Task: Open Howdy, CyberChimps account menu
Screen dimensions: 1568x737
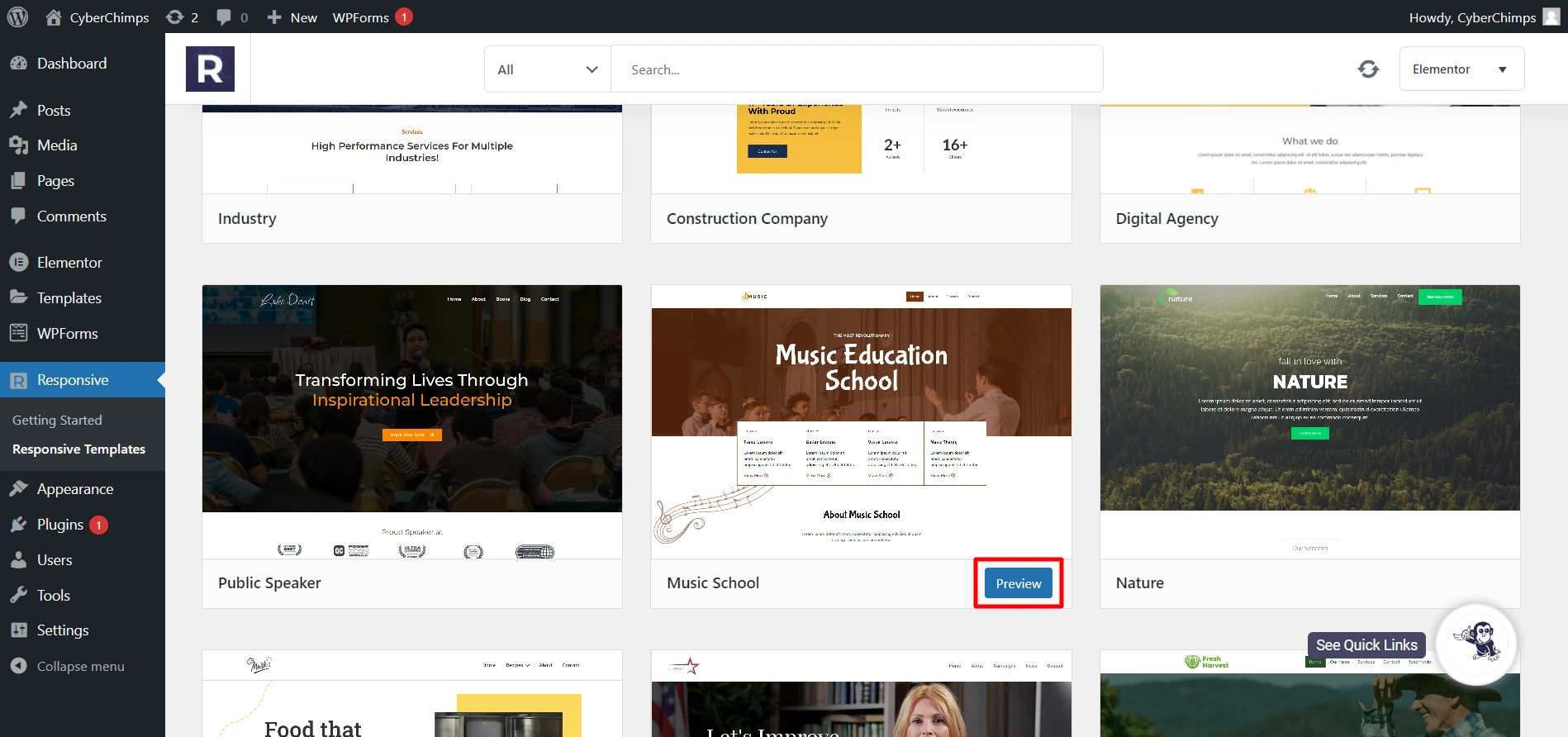Action: click(x=1483, y=17)
